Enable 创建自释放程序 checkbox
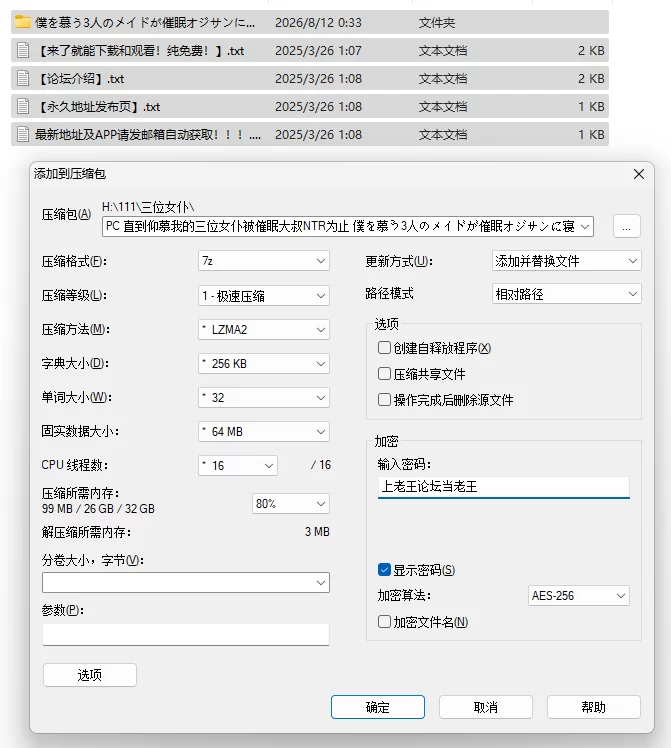Image resolution: width=671 pixels, height=748 pixels. coord(384,348)
